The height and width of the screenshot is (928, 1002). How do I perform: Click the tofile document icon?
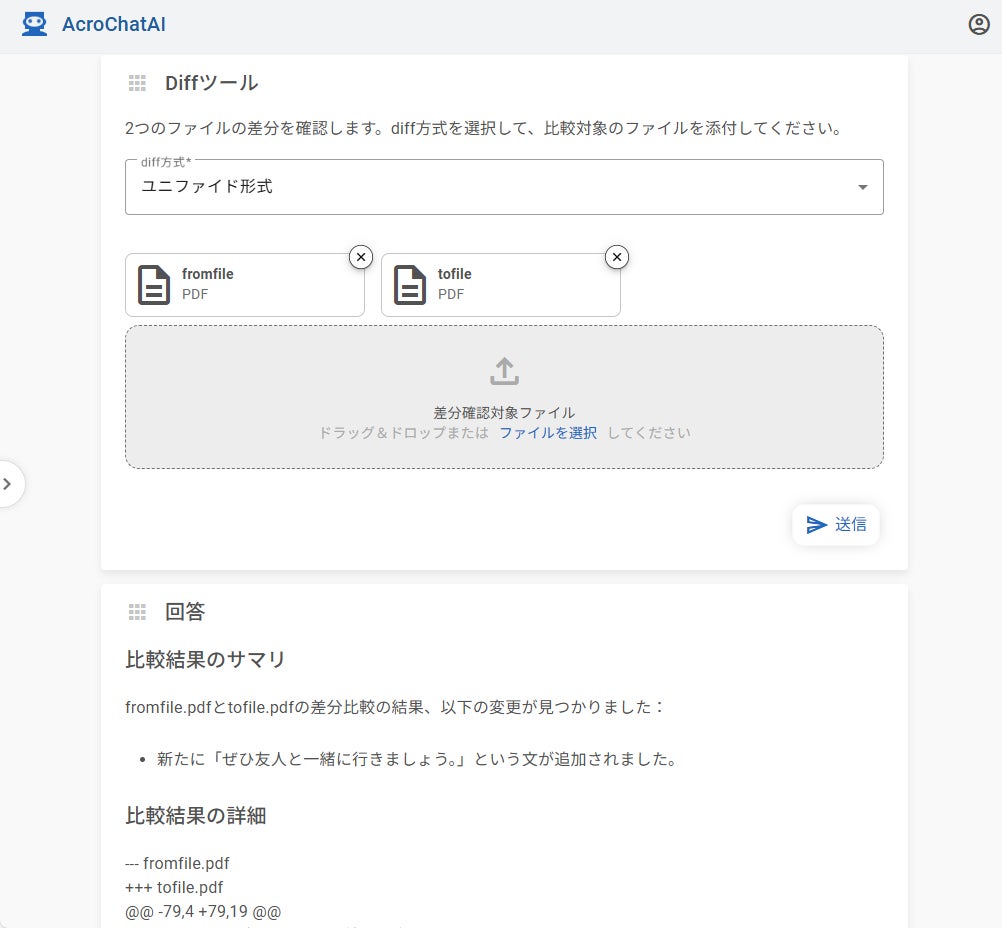pos(410,284)
